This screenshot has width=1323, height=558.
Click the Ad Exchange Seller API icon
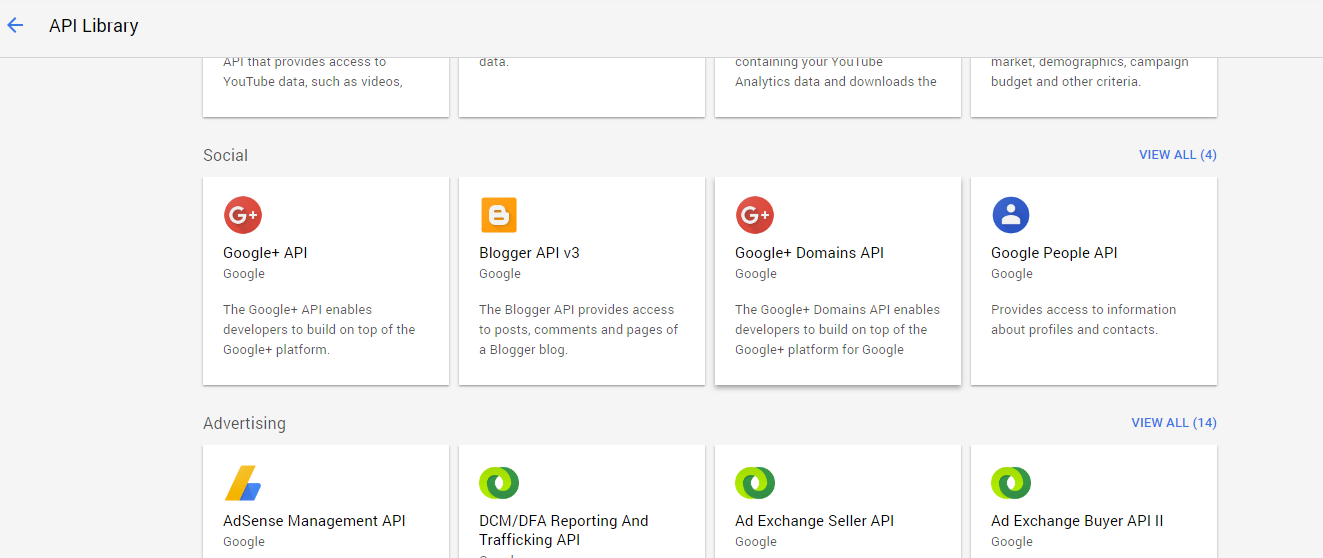pos(754,483)
